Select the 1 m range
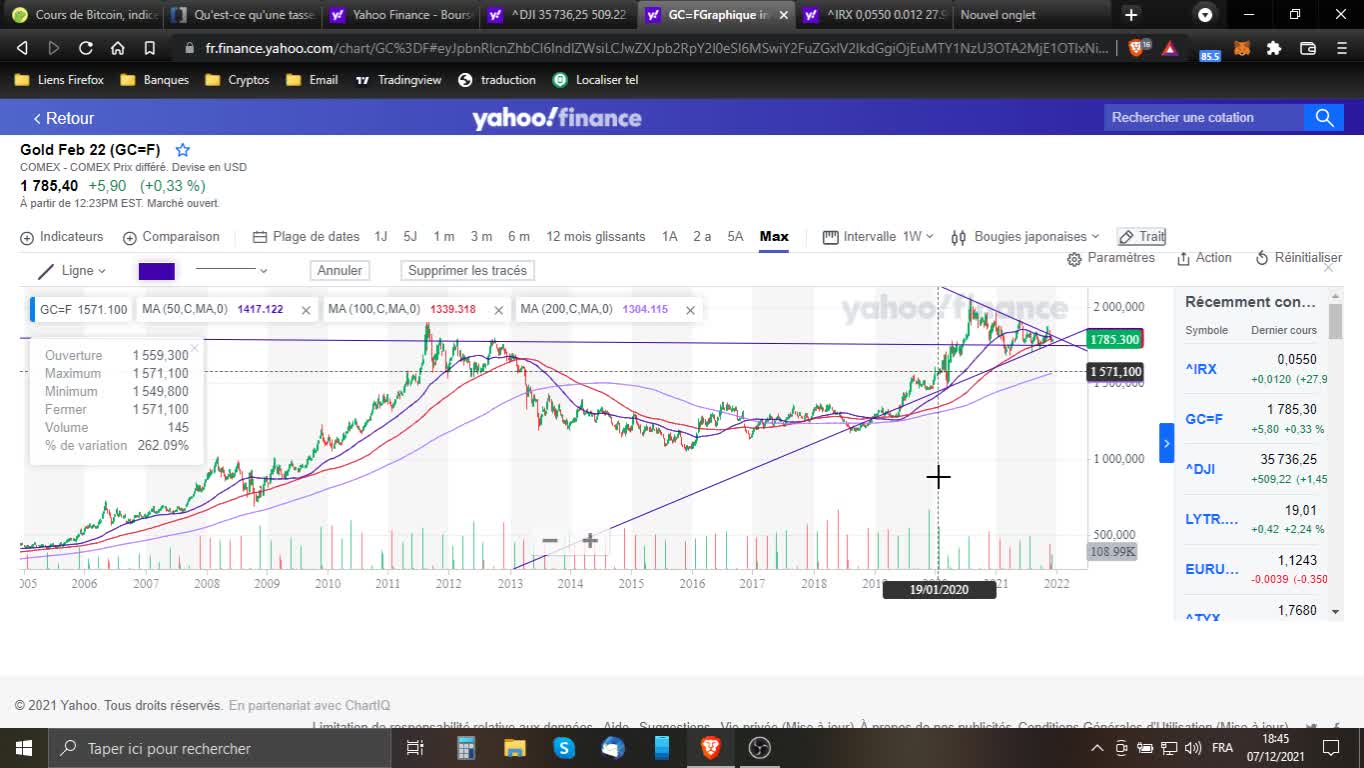Screen dimensions: 1364x768 click(x=444, y=237)
